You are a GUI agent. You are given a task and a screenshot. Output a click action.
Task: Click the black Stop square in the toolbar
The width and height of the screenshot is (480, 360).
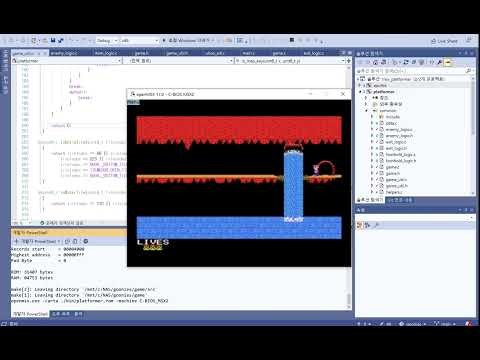[292, 40]
